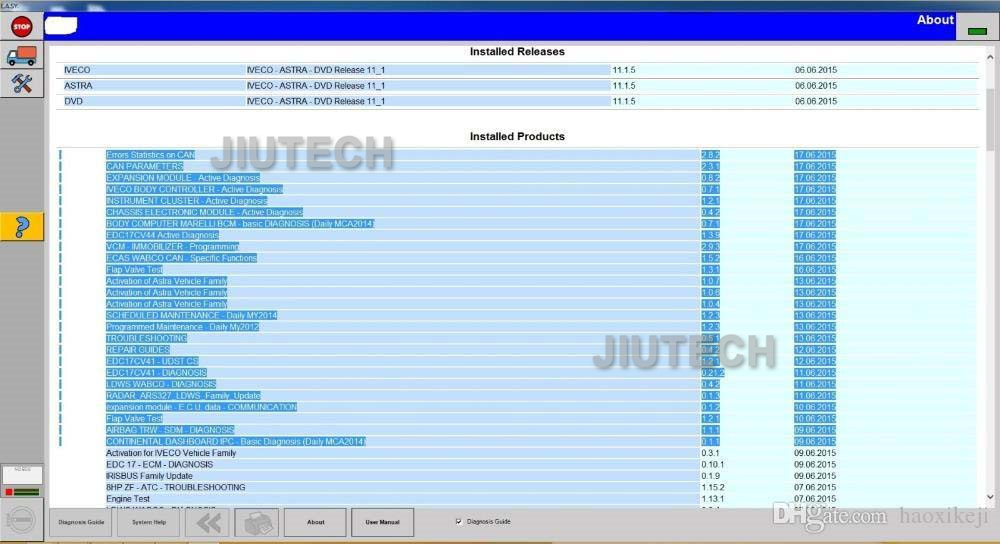Click the IVECO logo icon in sidebar

(20, 520)
